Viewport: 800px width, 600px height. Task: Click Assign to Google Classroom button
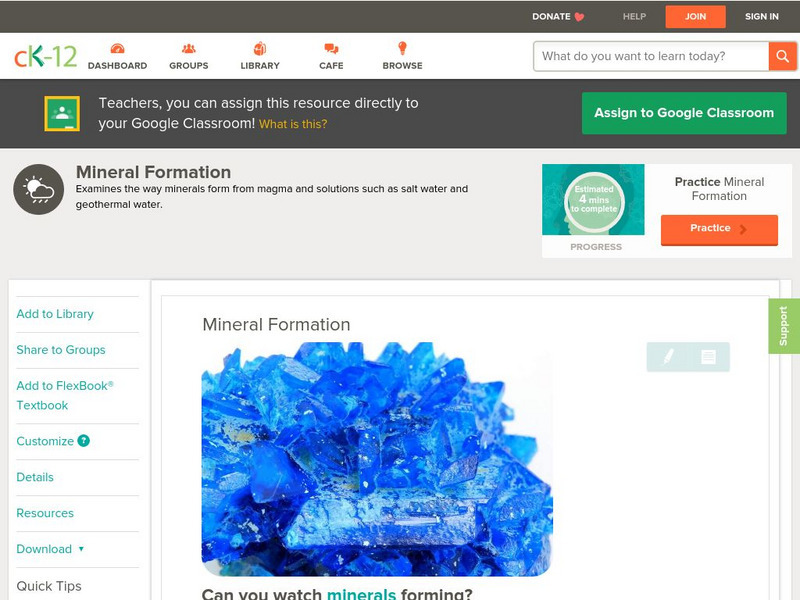pos(684,113)
